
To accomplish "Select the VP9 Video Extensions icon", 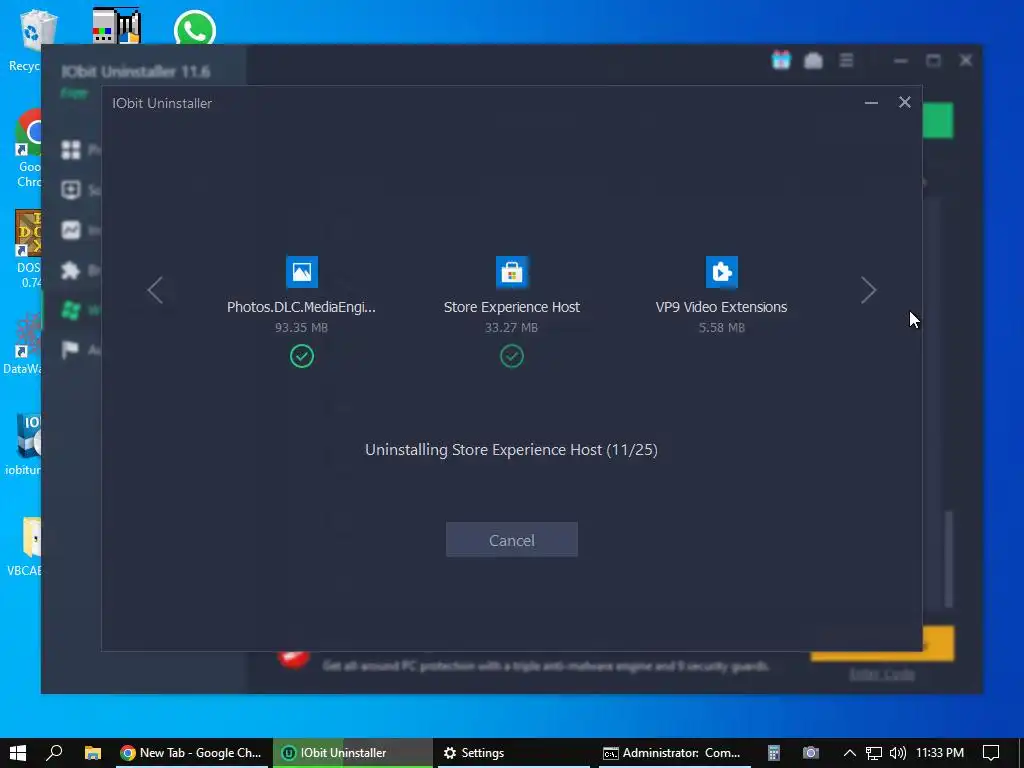I will coord(722,272).
